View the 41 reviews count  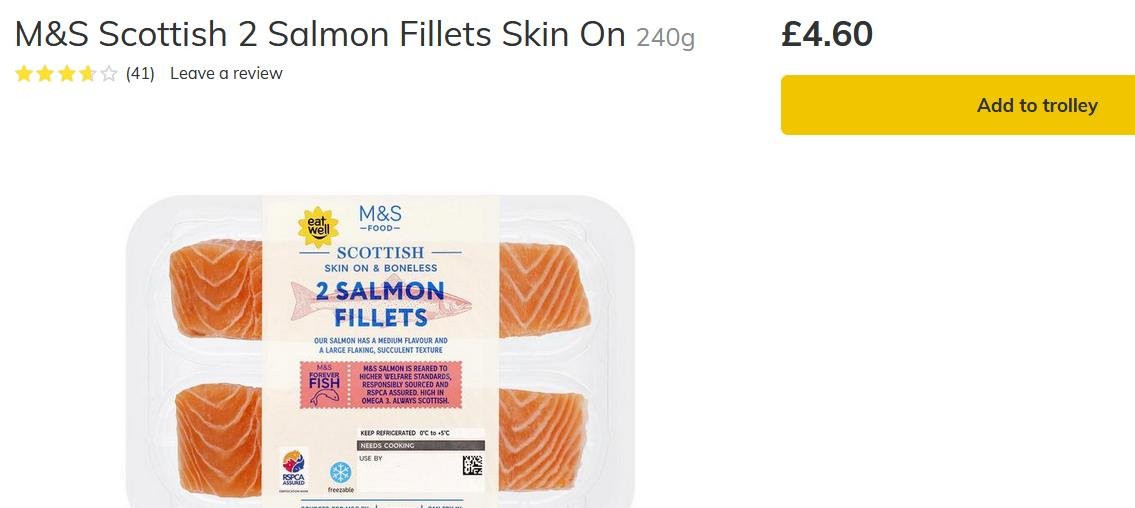[140, 73]
